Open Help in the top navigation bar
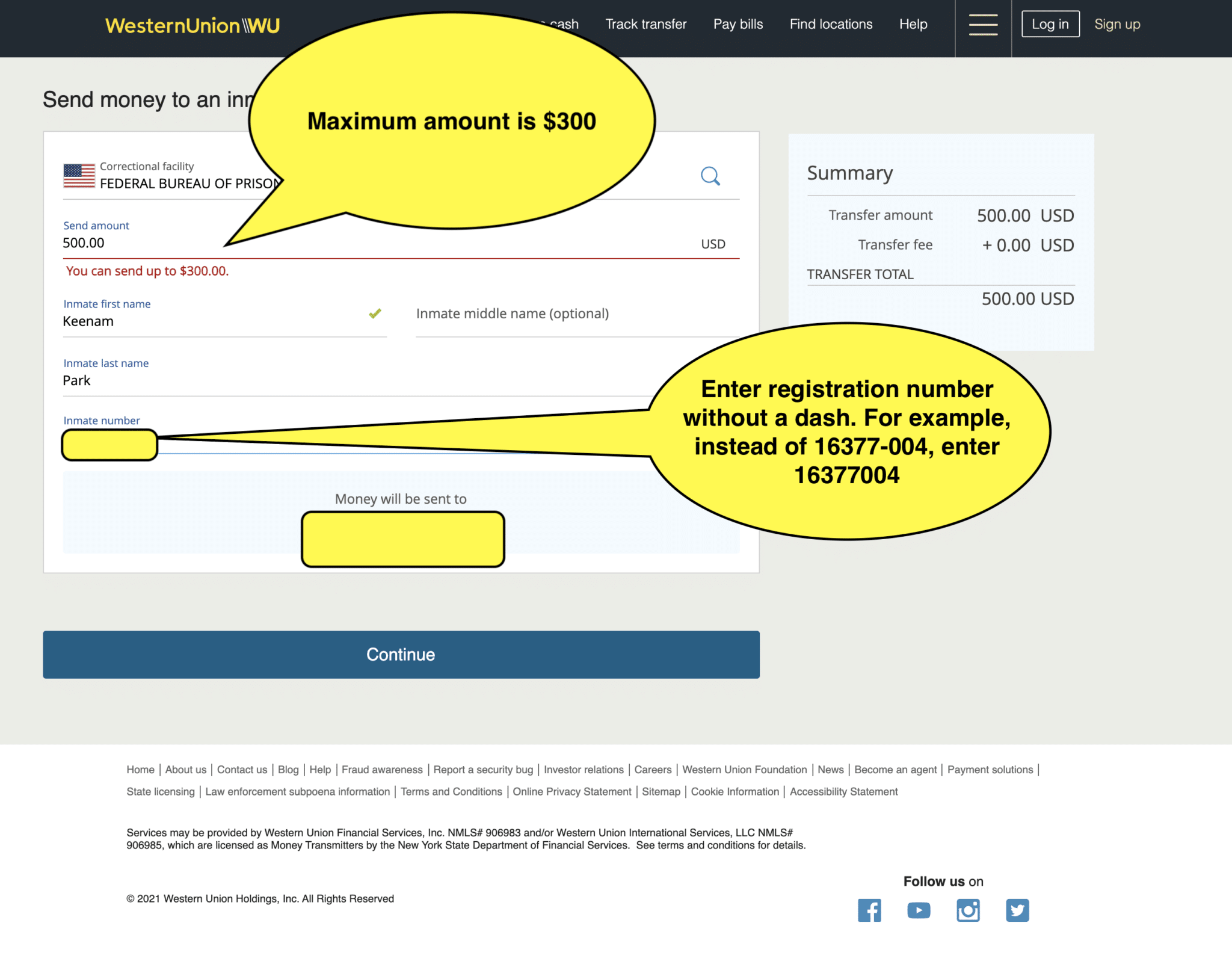 (913, 24)
